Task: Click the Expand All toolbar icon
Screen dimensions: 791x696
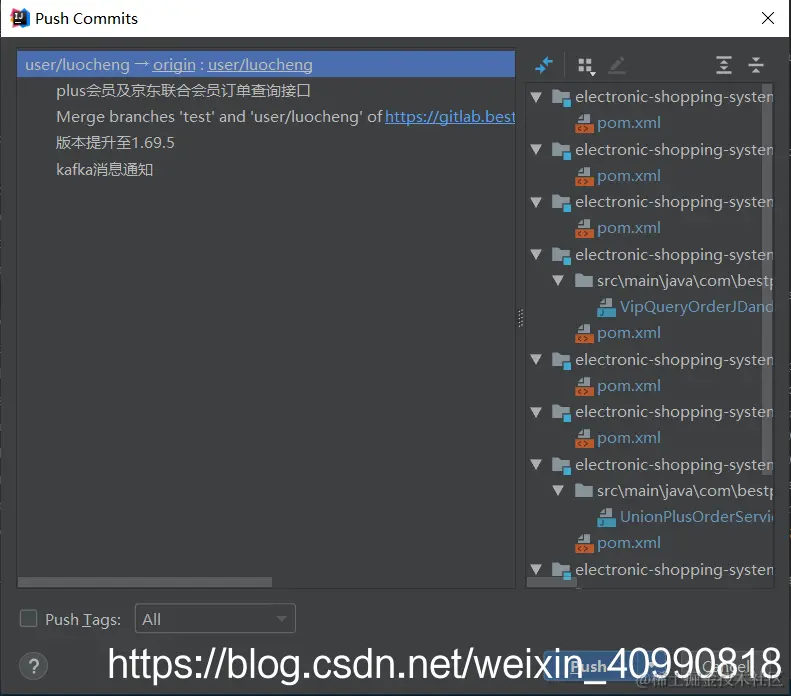Action: coord(724,65)
